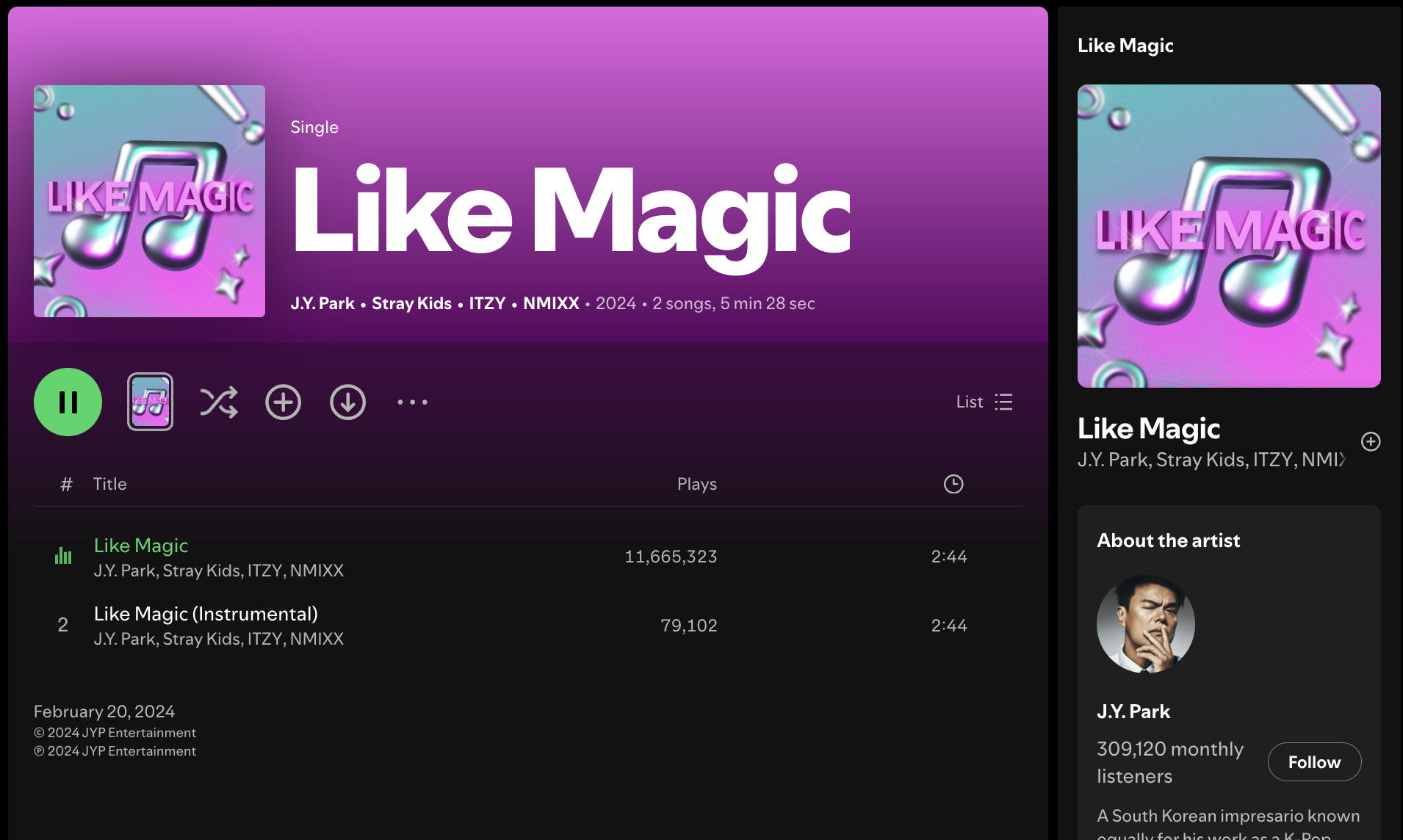1403x840 pixels.
Task: Select the Like Magic track title
Action: tap(141, 546)
